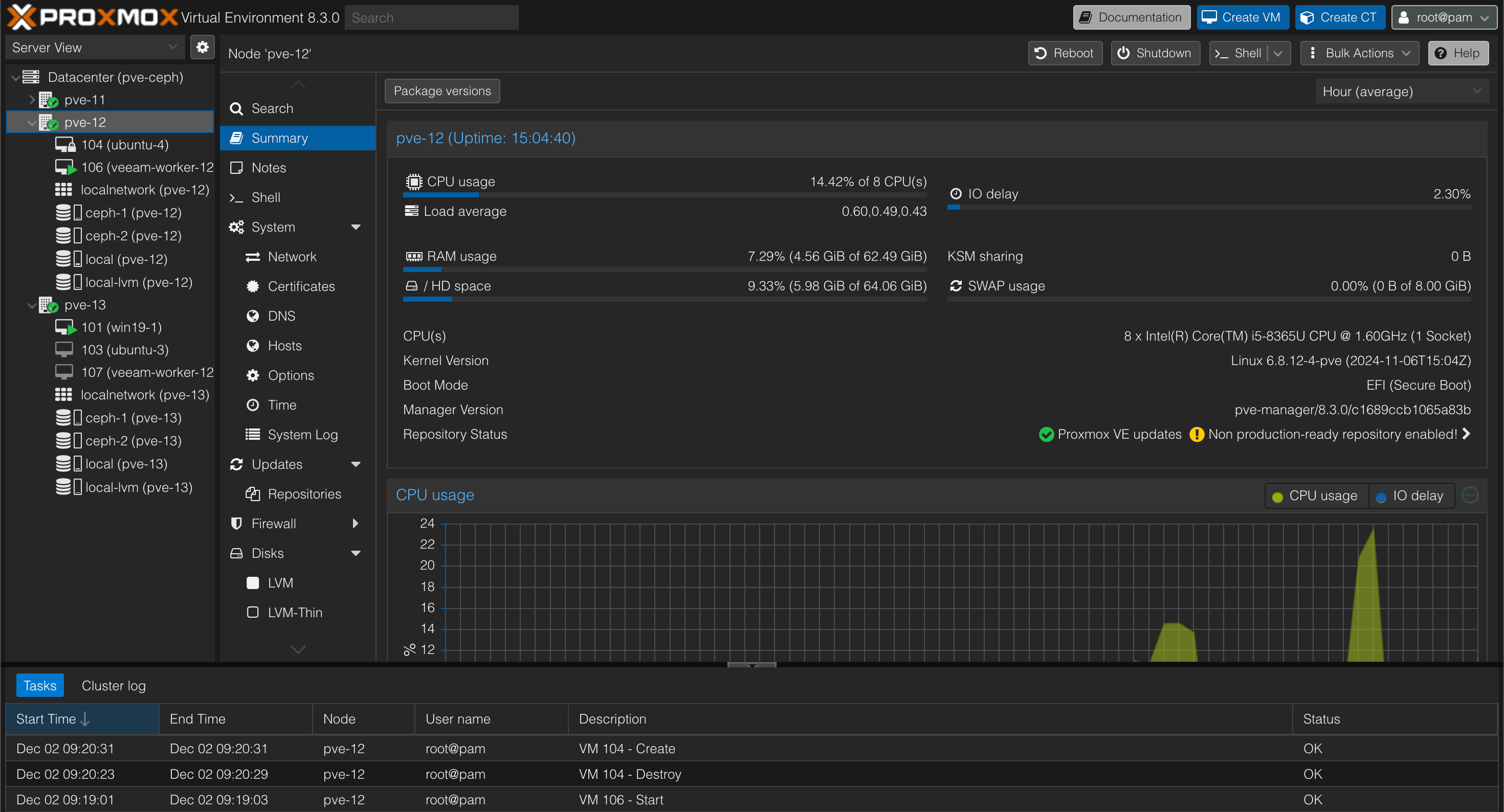The height and width of the screenshot is (812, 1504).
Task: Select the VM 104 - Destroy task row
Action: pyautogui.click(x=751, y=774)
